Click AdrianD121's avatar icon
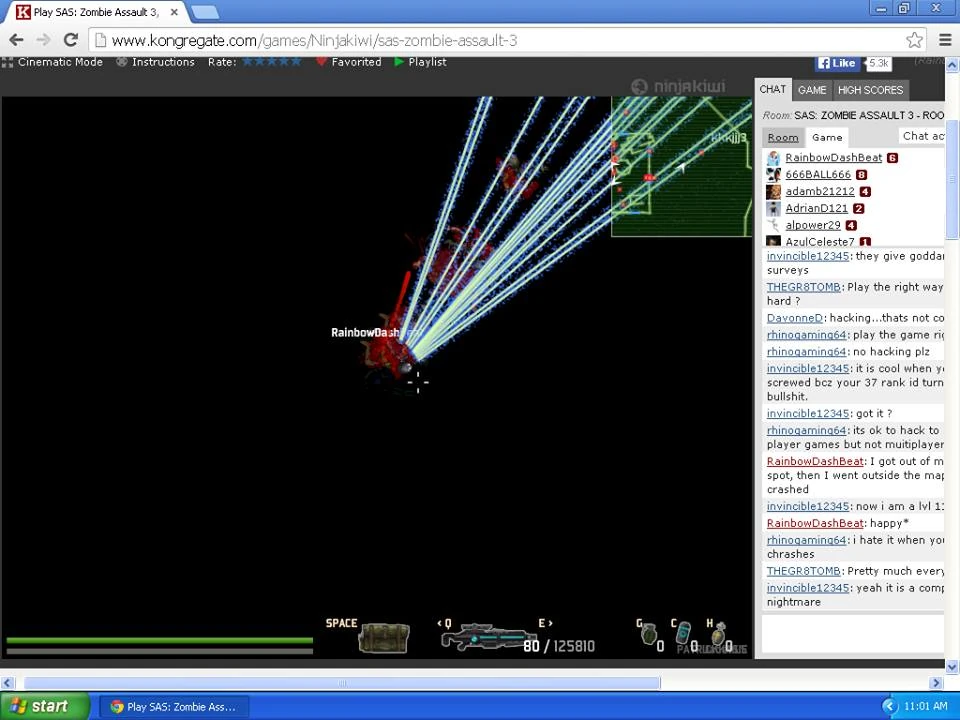 coord(773,208)
